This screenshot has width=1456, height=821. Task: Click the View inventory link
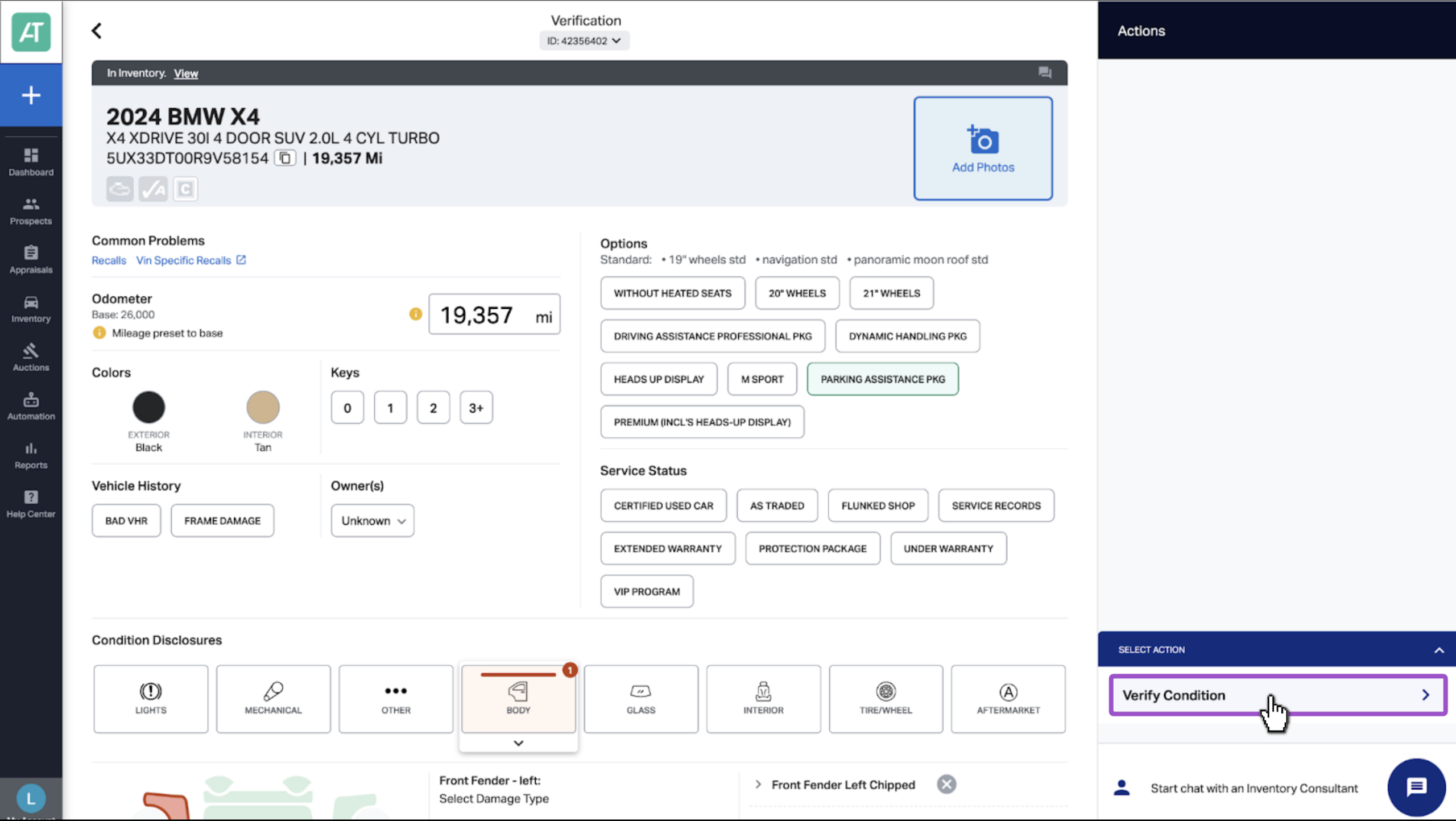tap(186, 73)
